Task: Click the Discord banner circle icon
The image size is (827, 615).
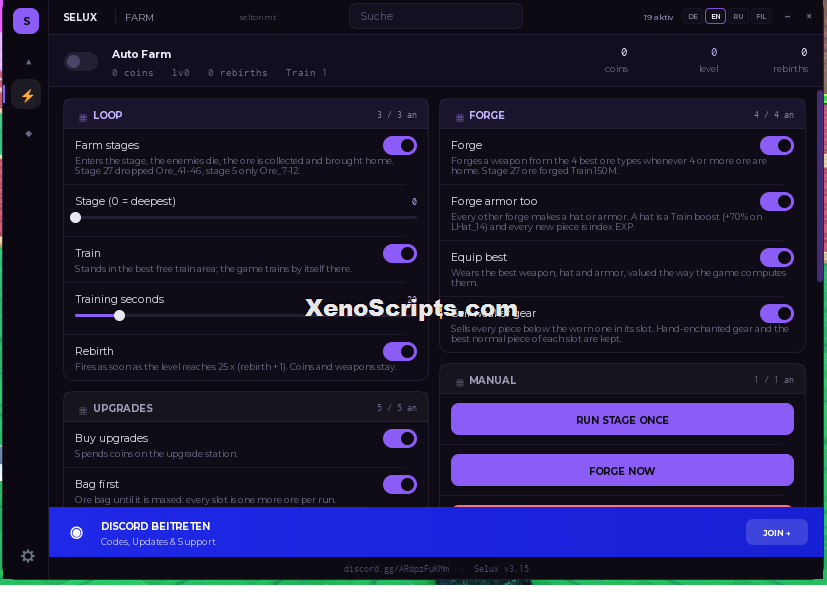Action: (x=76, y=533)
